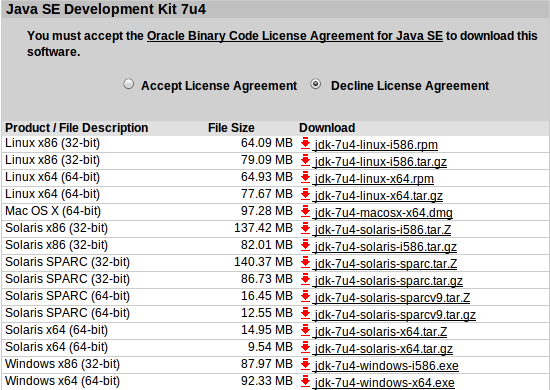Image resolution: width=550 pixels, height=390 pixels.
Task: Download jdk-7u4-windows-i586.exe link
Action: coord(387,366)
